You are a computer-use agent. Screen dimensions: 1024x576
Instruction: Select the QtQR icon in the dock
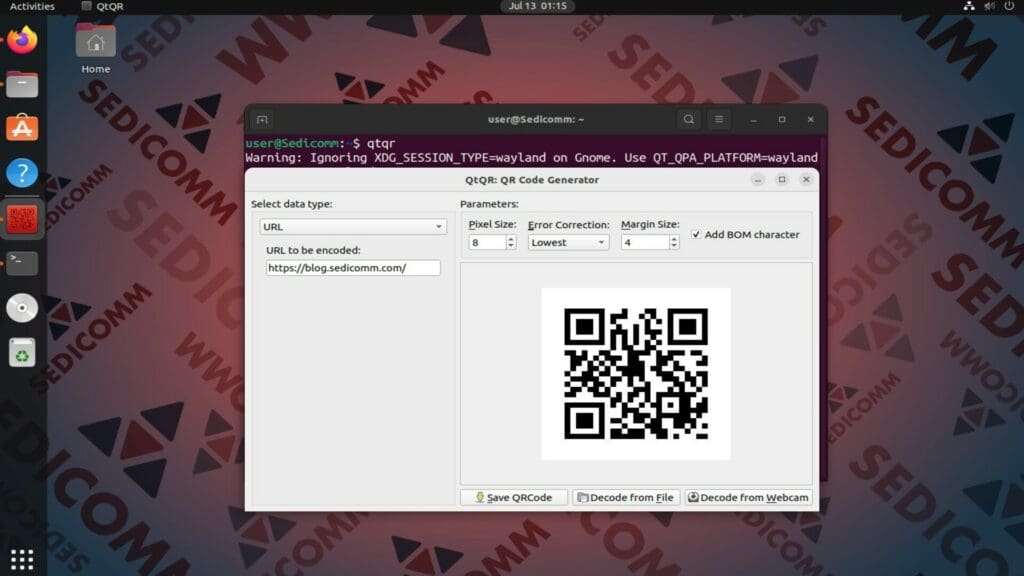(22, 219)
